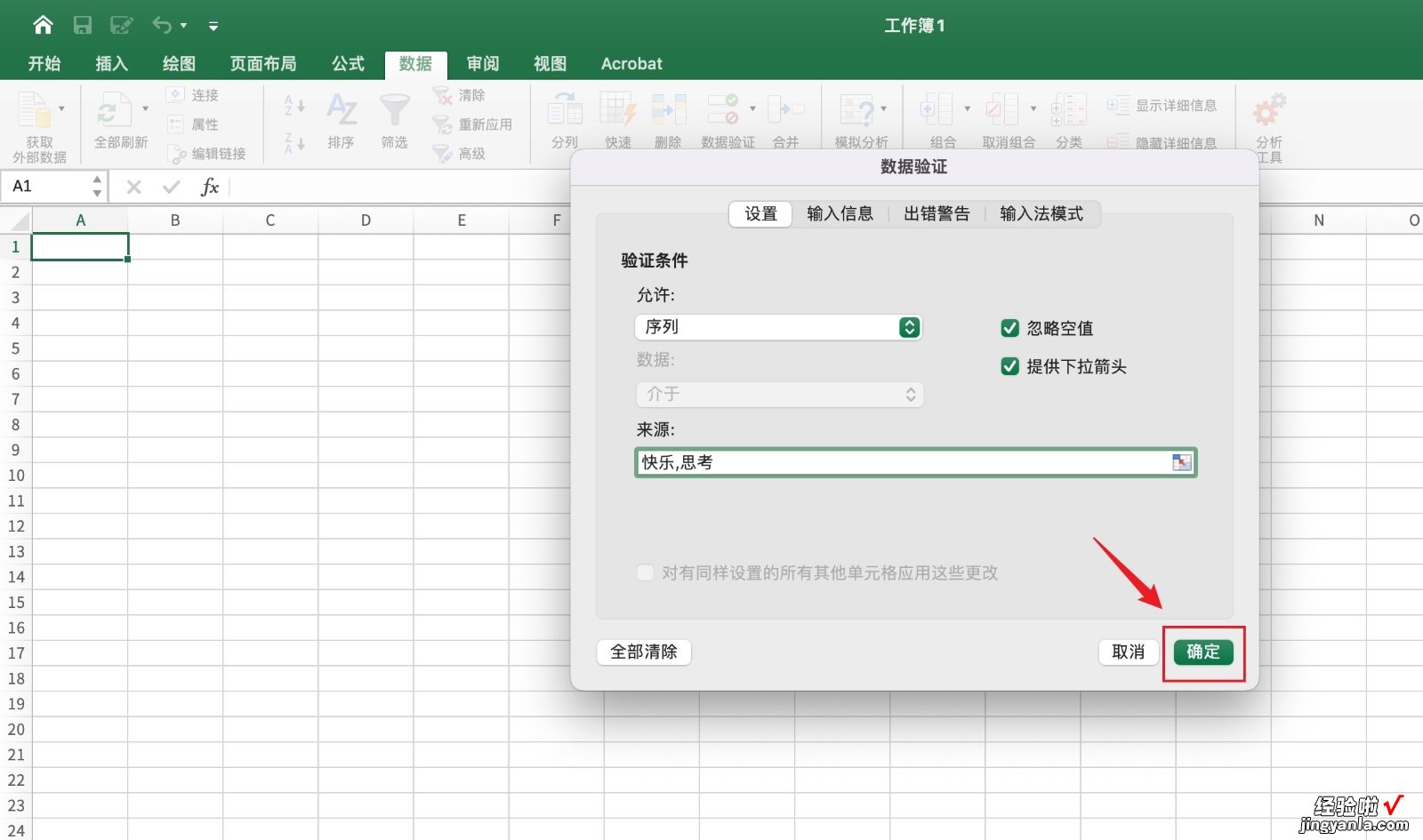Open the 开始 ribbon tab

coord(44,63)
